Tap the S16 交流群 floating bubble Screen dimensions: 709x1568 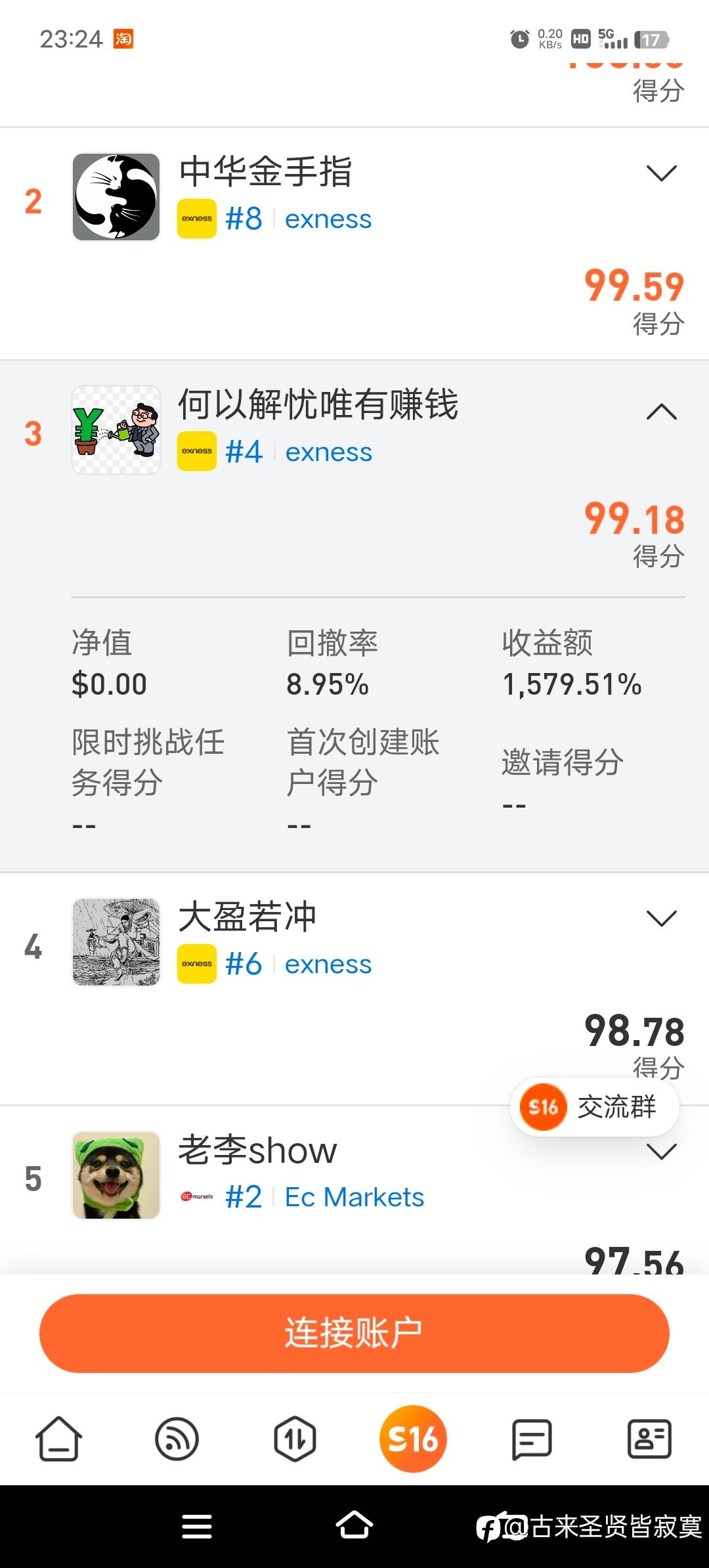595,1107
